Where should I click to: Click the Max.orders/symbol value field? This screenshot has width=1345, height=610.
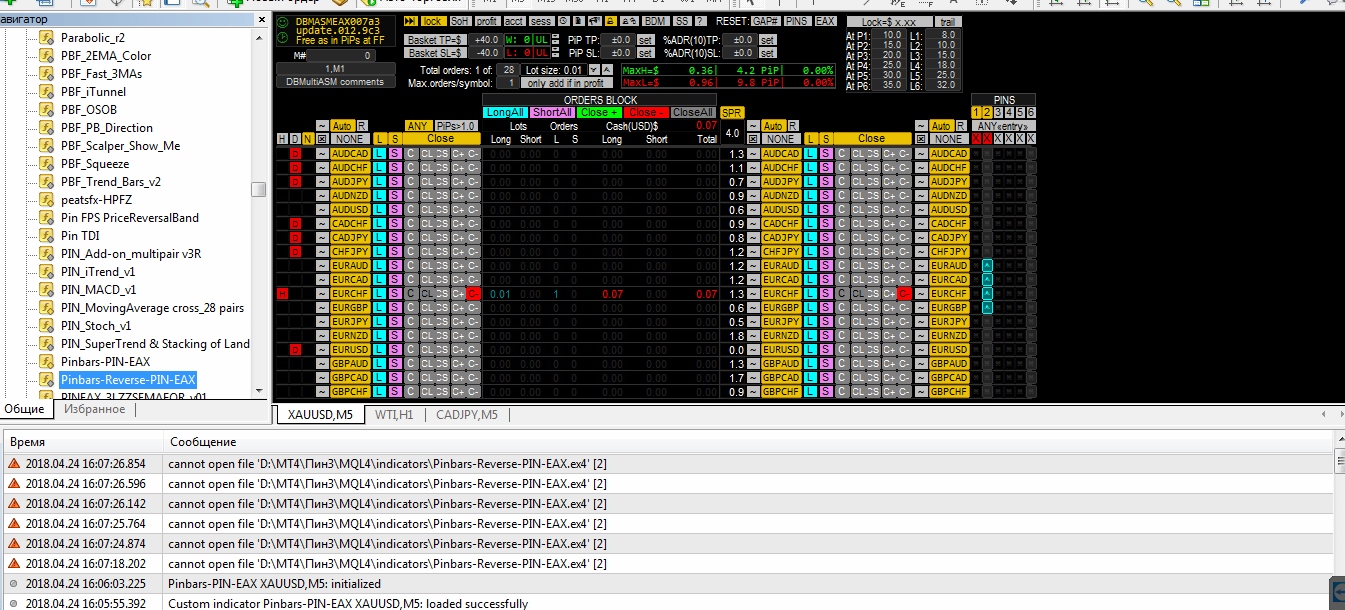point(510,84)
